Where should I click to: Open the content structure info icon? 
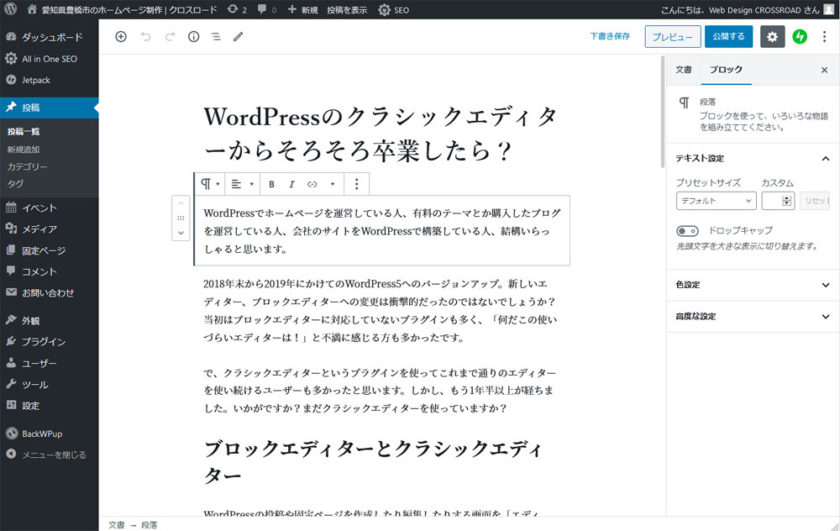point(193,36)
